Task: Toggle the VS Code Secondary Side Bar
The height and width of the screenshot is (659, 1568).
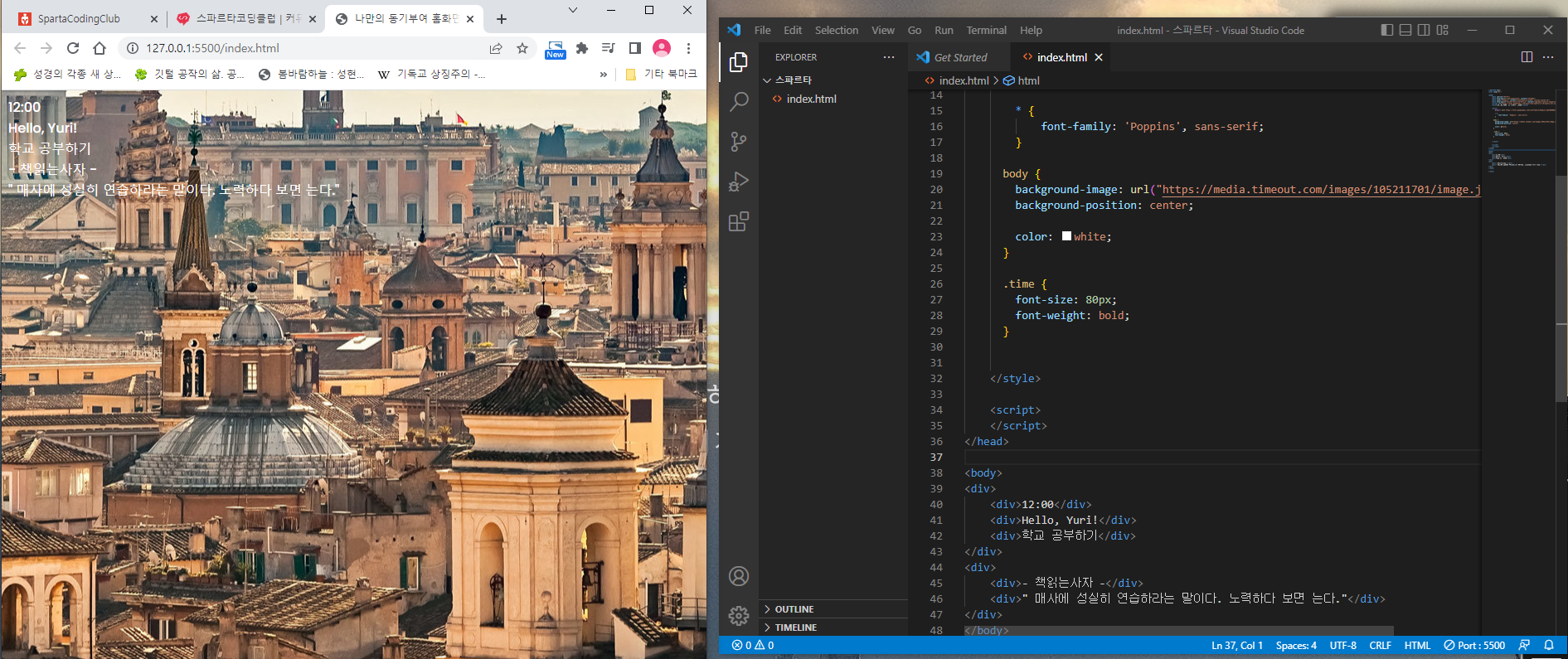Action: [1424, 30]
